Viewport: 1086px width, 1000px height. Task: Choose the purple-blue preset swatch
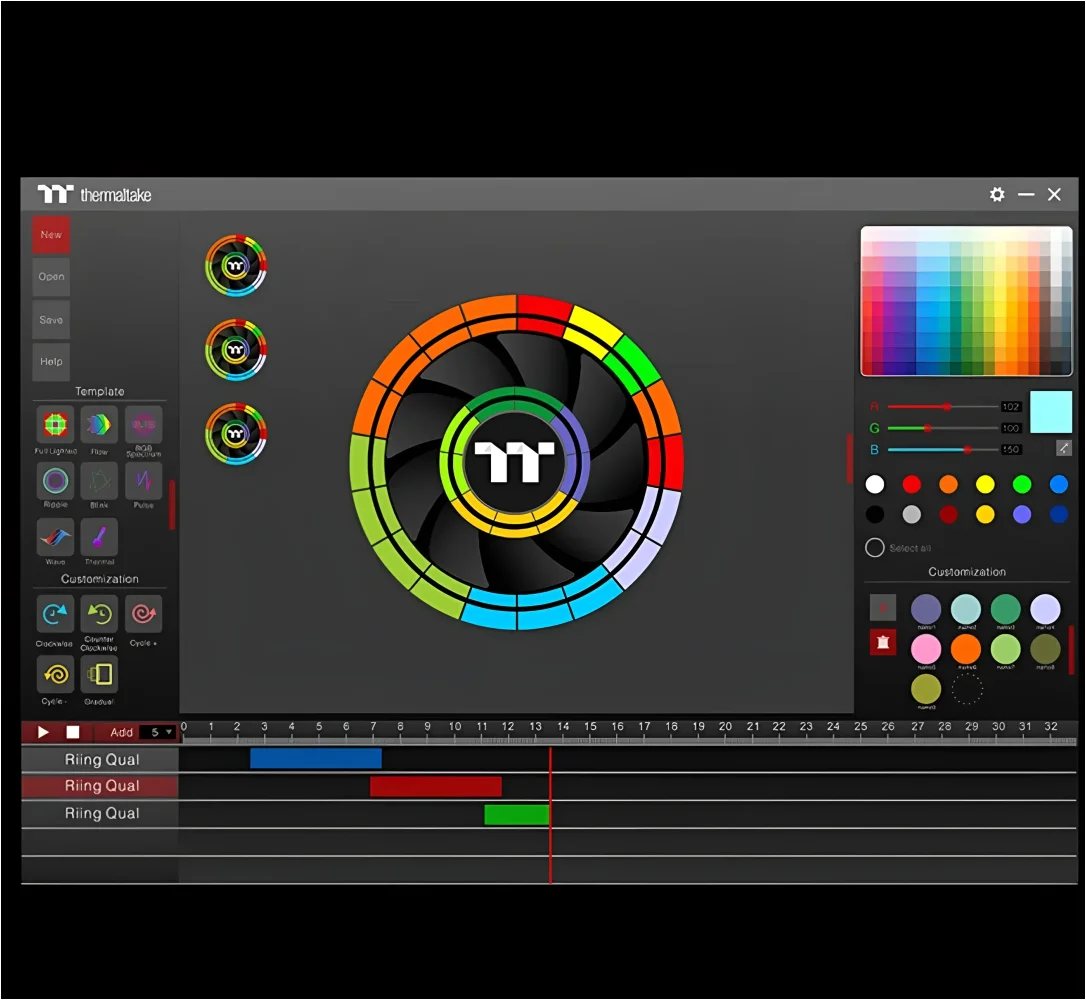click(1022, 514)
